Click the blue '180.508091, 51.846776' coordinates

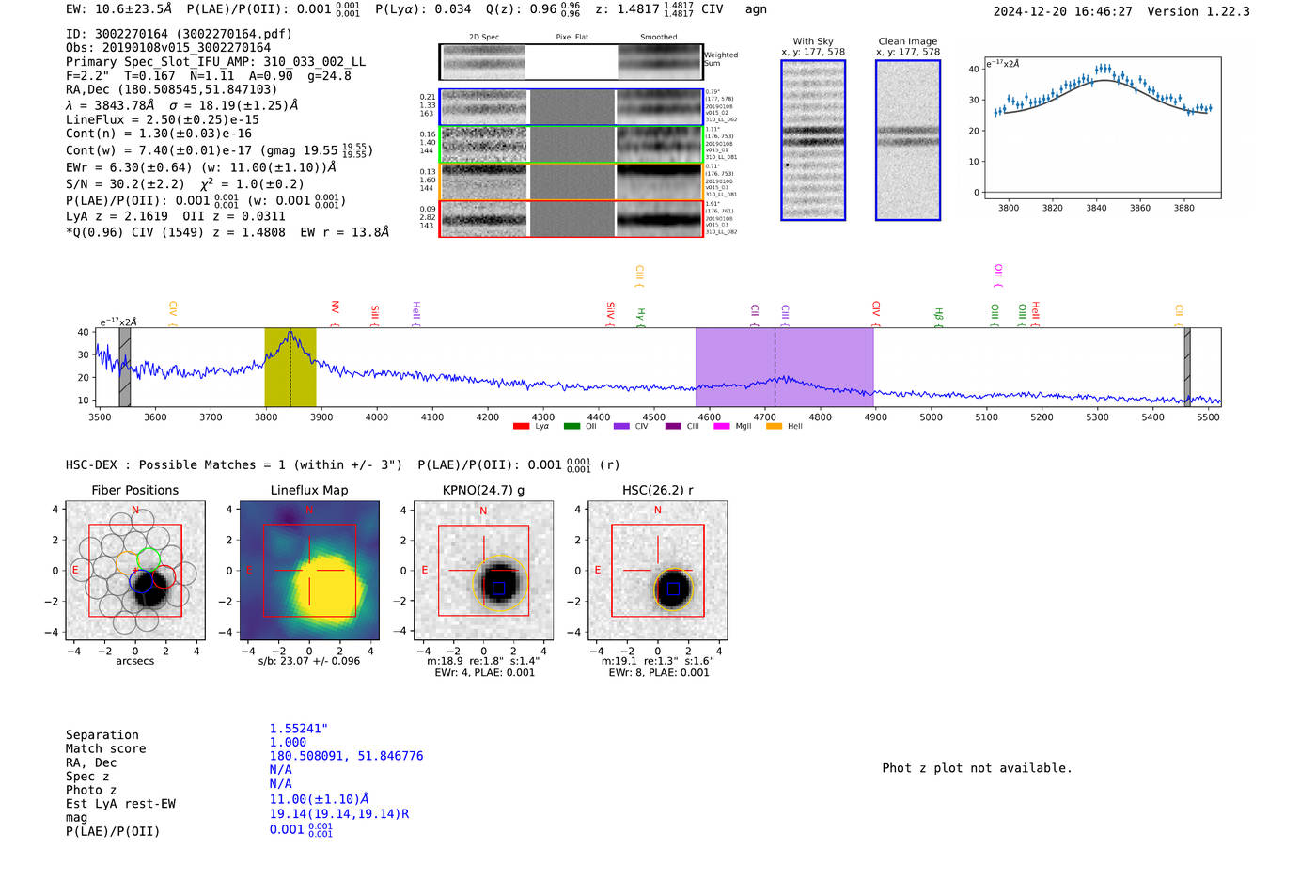point(347,756)
